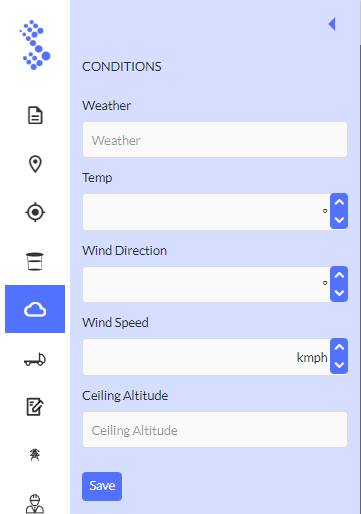Open the worker helmet sidebar icon
This screenshot has width=361, height=514.
pyautogui.click(x=35, y=504)
